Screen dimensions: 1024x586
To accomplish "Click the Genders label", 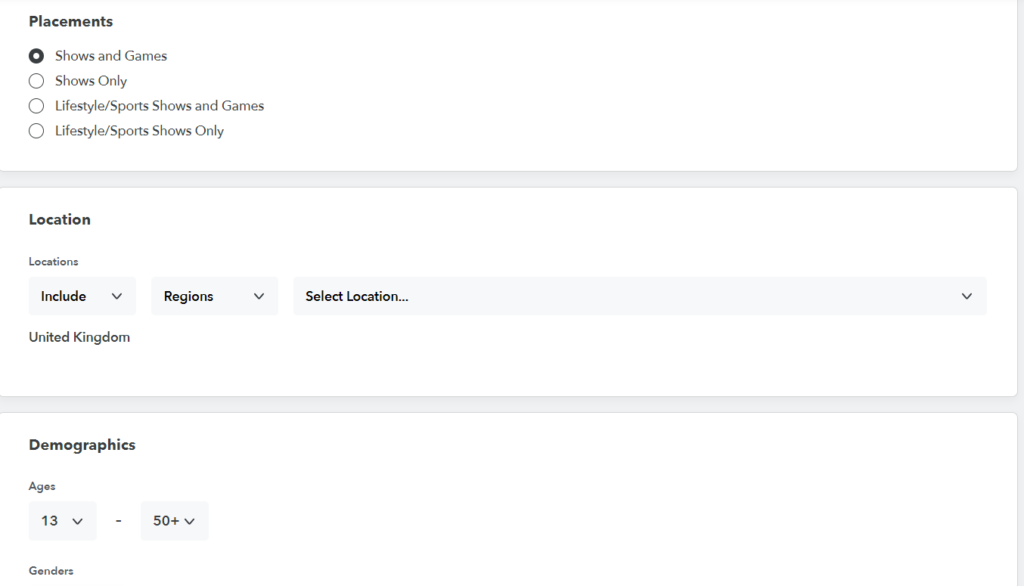I will pyautogui.click(x=50, y=571).
